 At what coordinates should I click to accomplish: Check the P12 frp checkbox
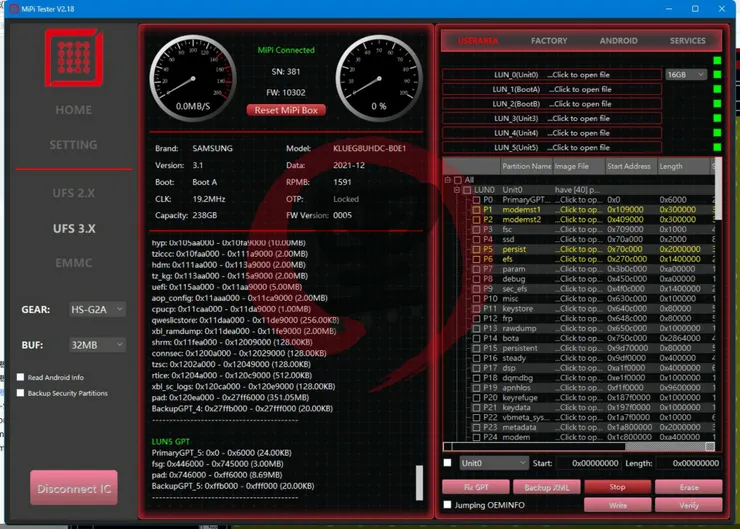pos(476,319)
